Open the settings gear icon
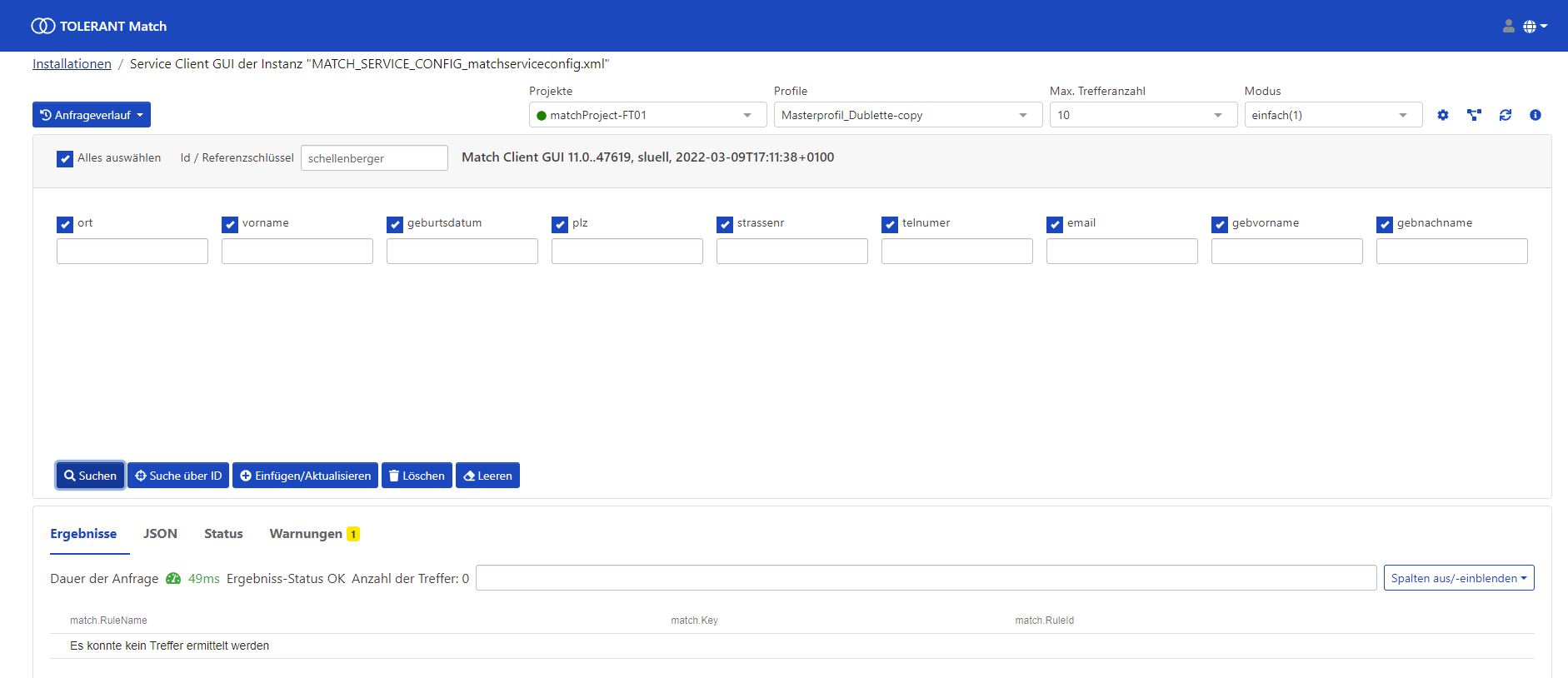 1442,115
